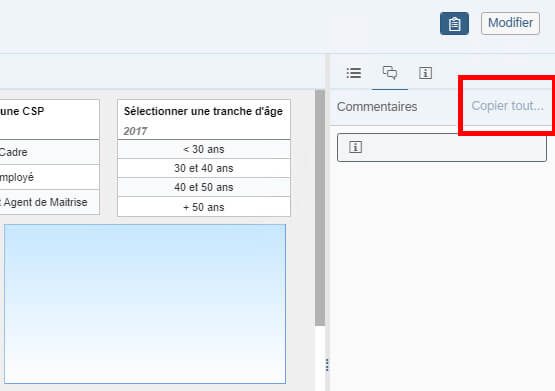The image size is (555, 391).
Task: Click the Modifier button
Action: coord(510,23)
